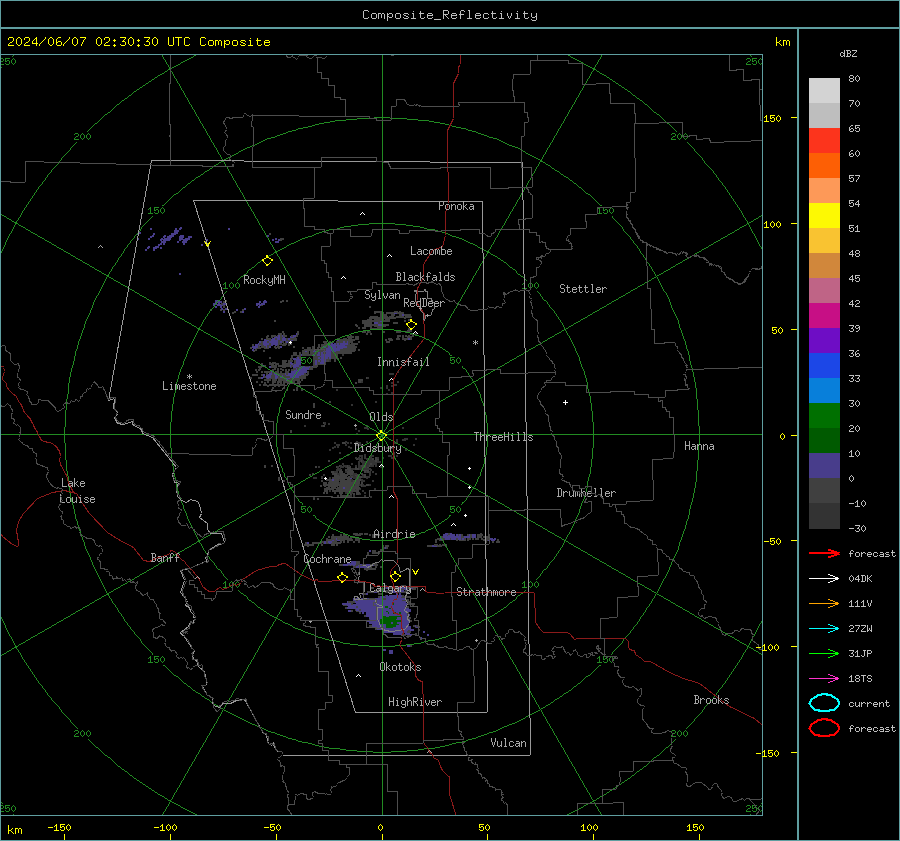900x841 pixels.
Task: Click the yellow diamond marker below Cochrane
Action: click(342, 577)
